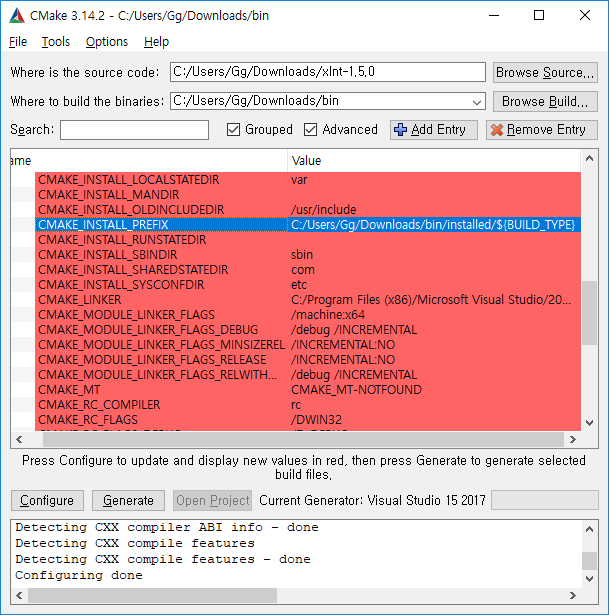This screenshot has width=609, height=615.
Task: Select CMAKE_MODULE_LINKER_FLAGS_DEBUG entry
Action: tap(148, 329)
